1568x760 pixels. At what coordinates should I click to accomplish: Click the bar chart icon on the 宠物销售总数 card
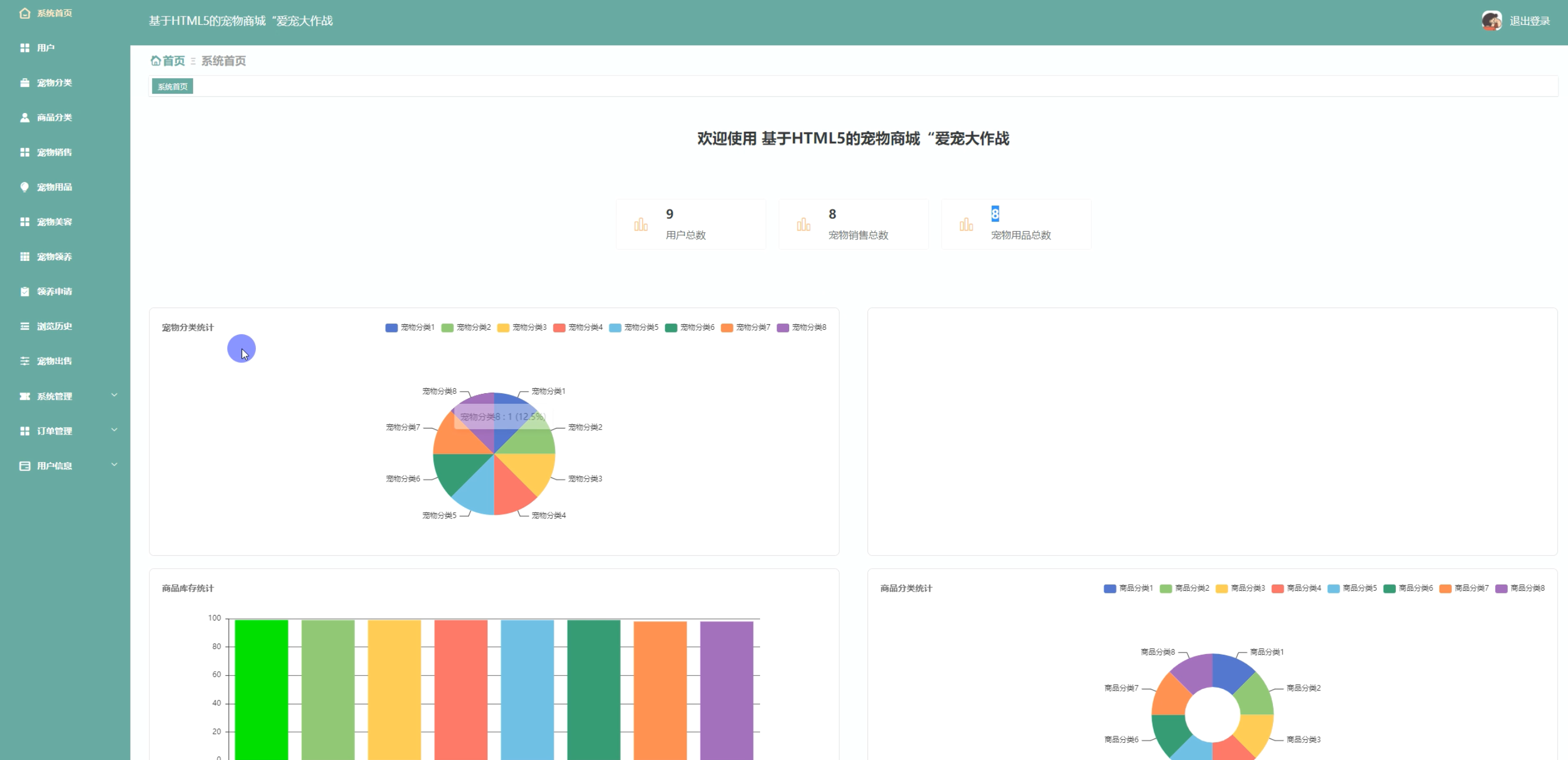pos(804,224)
